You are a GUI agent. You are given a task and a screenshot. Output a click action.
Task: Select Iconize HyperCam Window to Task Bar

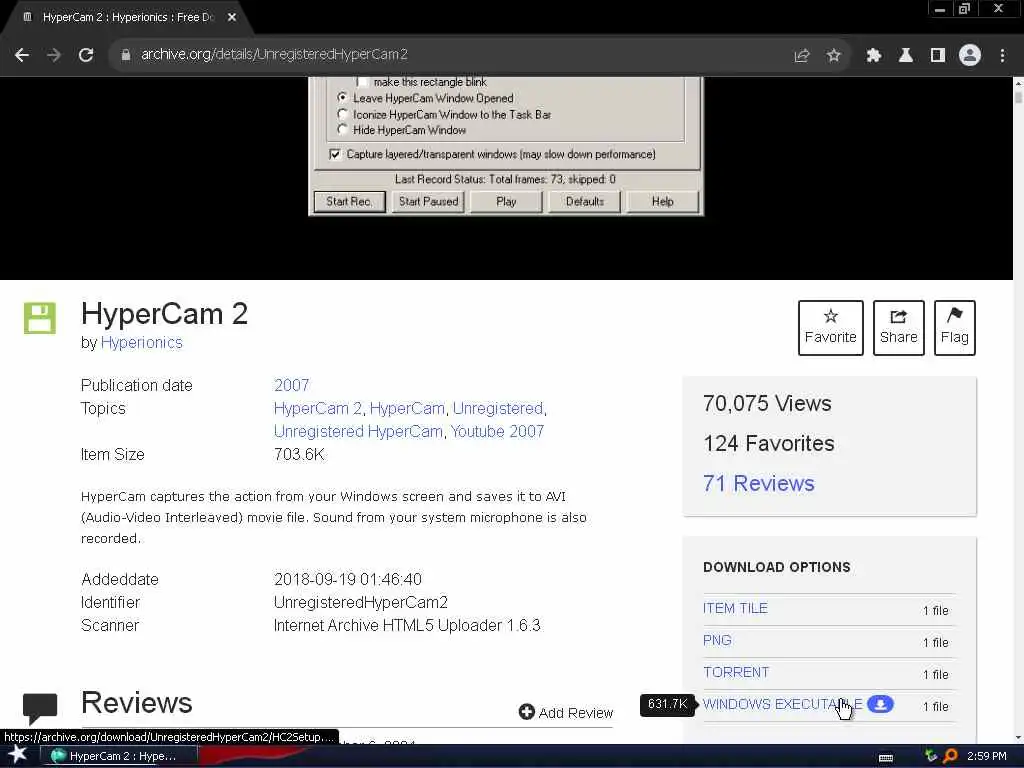coord(342,114)
